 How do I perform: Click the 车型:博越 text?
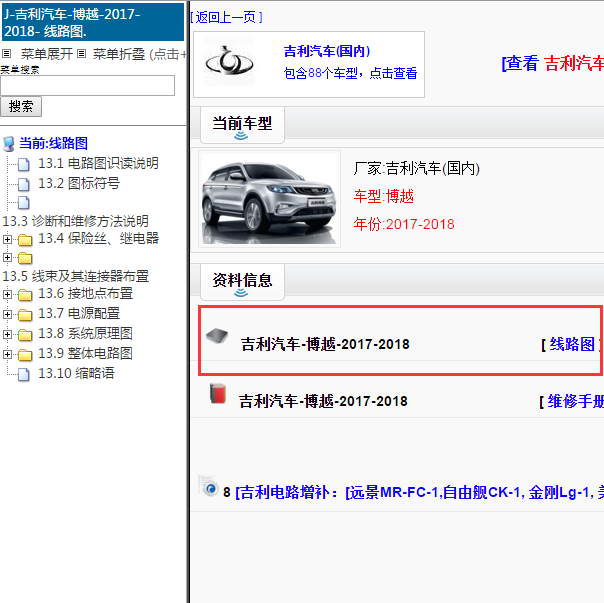pyautogui.click(x=384, y=197)
